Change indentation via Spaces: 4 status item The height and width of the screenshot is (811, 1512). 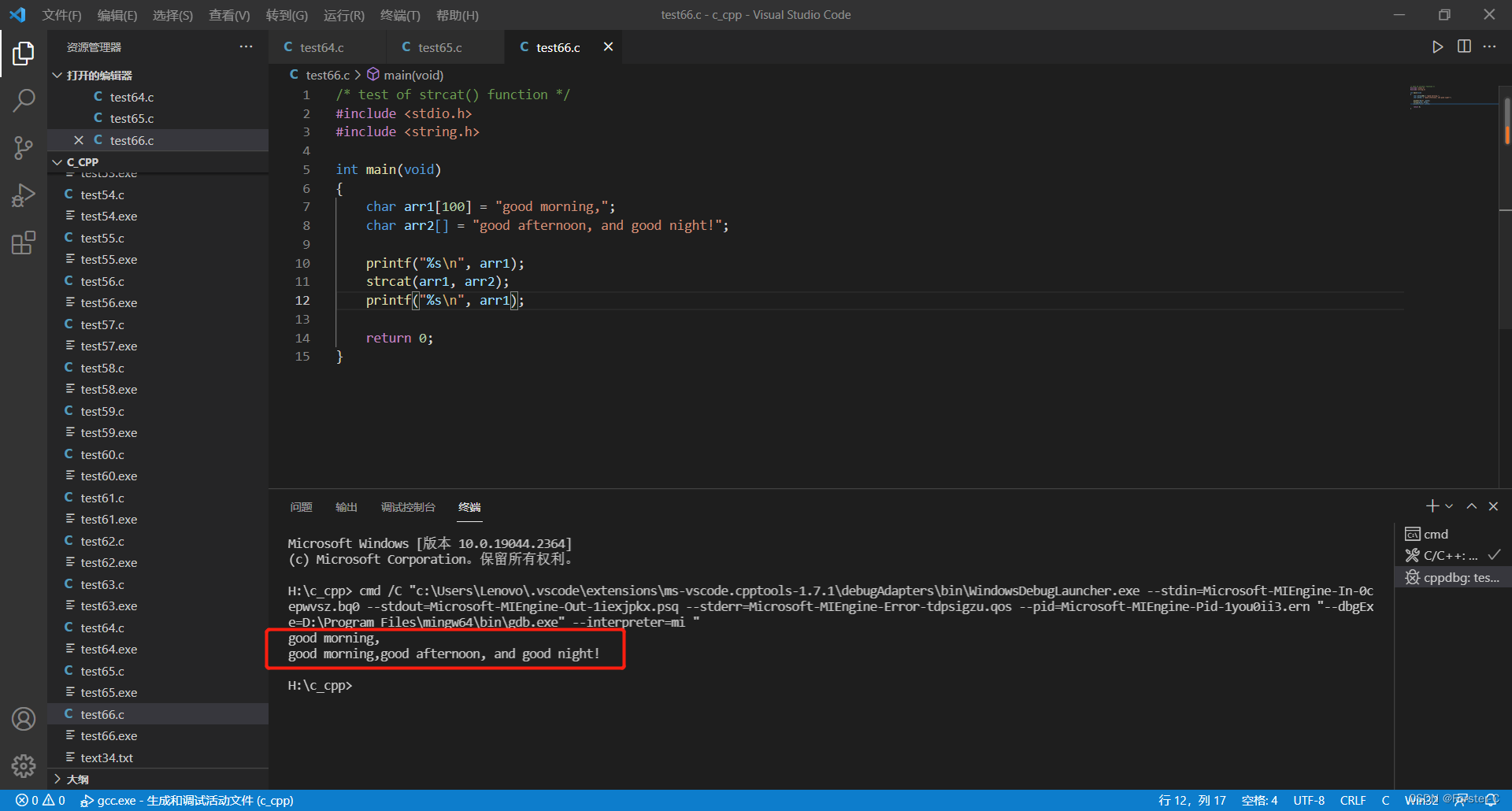1259,800
